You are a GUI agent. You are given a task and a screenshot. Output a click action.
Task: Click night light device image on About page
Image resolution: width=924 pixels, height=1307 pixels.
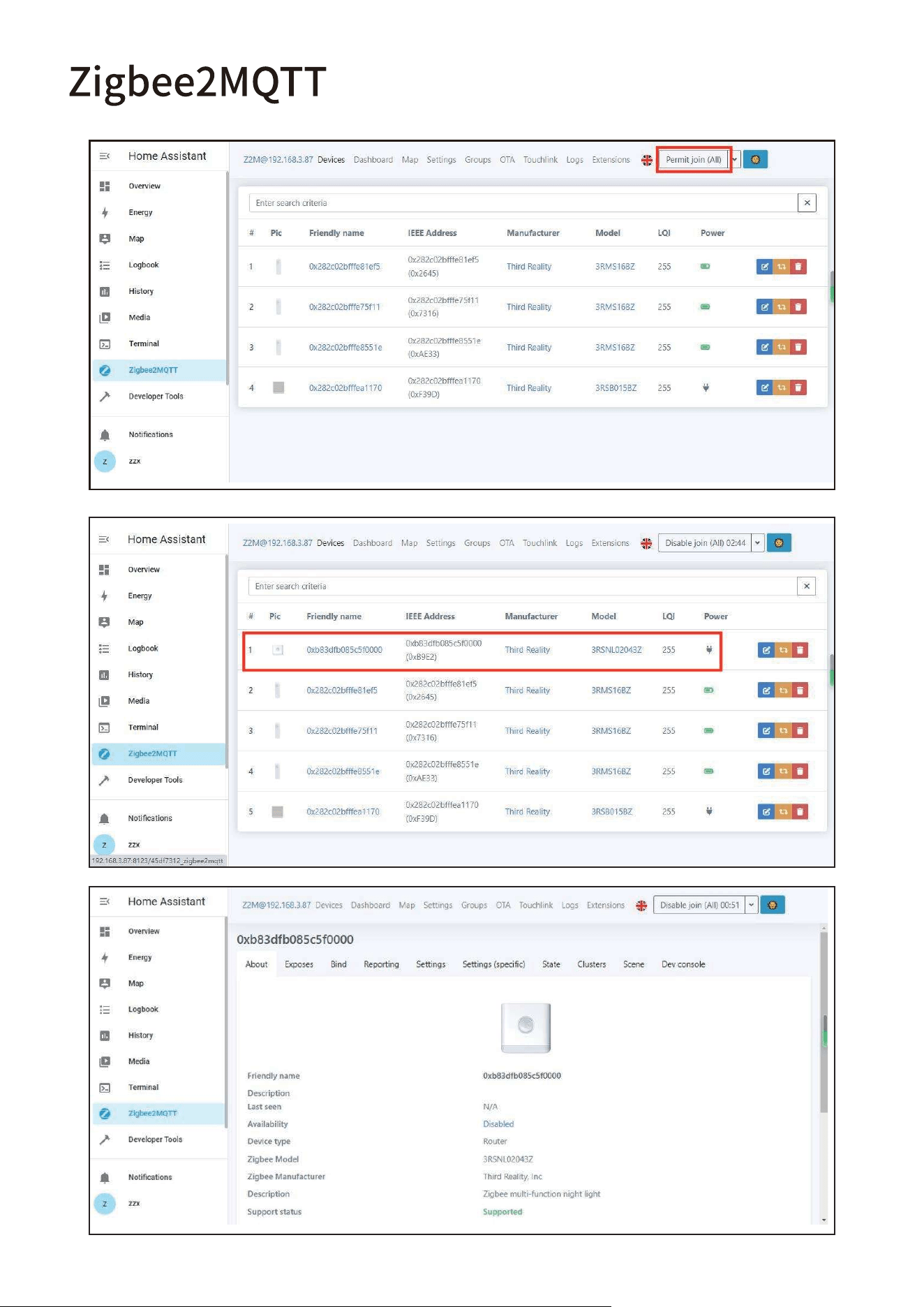(x=526, y=1028)
